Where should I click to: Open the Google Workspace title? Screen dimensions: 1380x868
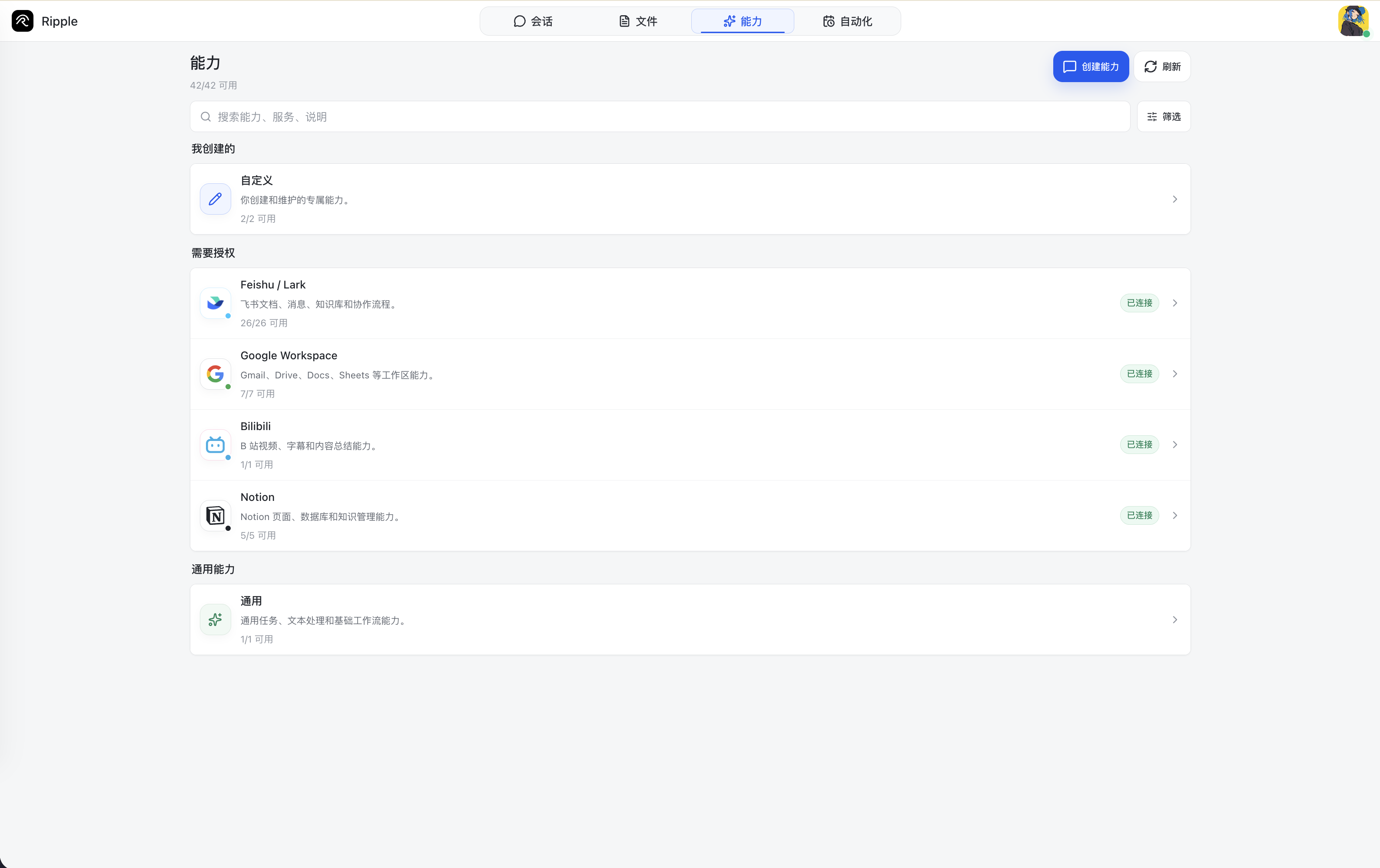(289, 356)
